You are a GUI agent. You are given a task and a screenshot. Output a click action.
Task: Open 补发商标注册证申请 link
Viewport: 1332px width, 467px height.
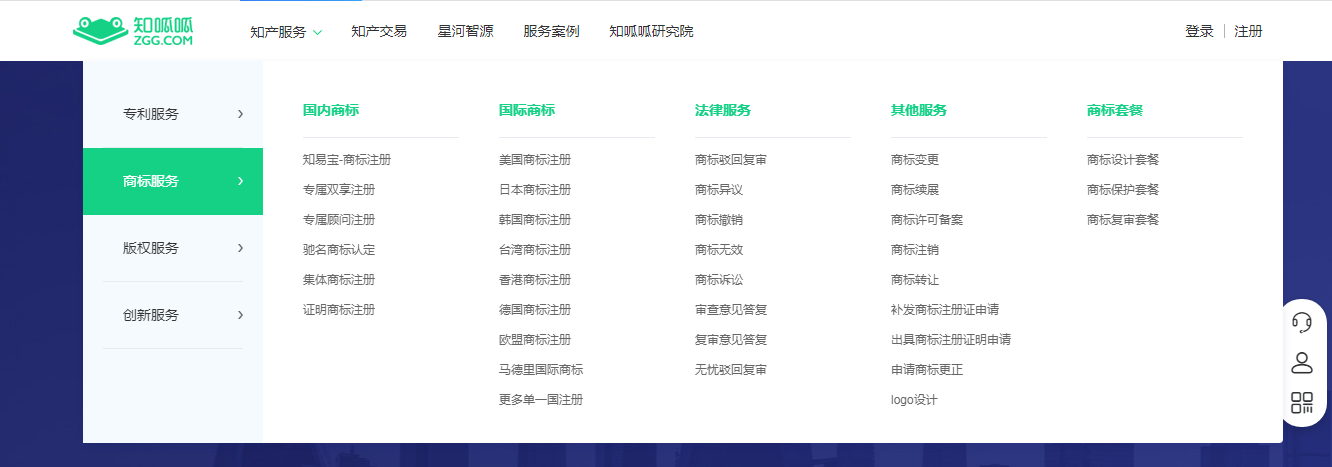[x=945, y=310]
